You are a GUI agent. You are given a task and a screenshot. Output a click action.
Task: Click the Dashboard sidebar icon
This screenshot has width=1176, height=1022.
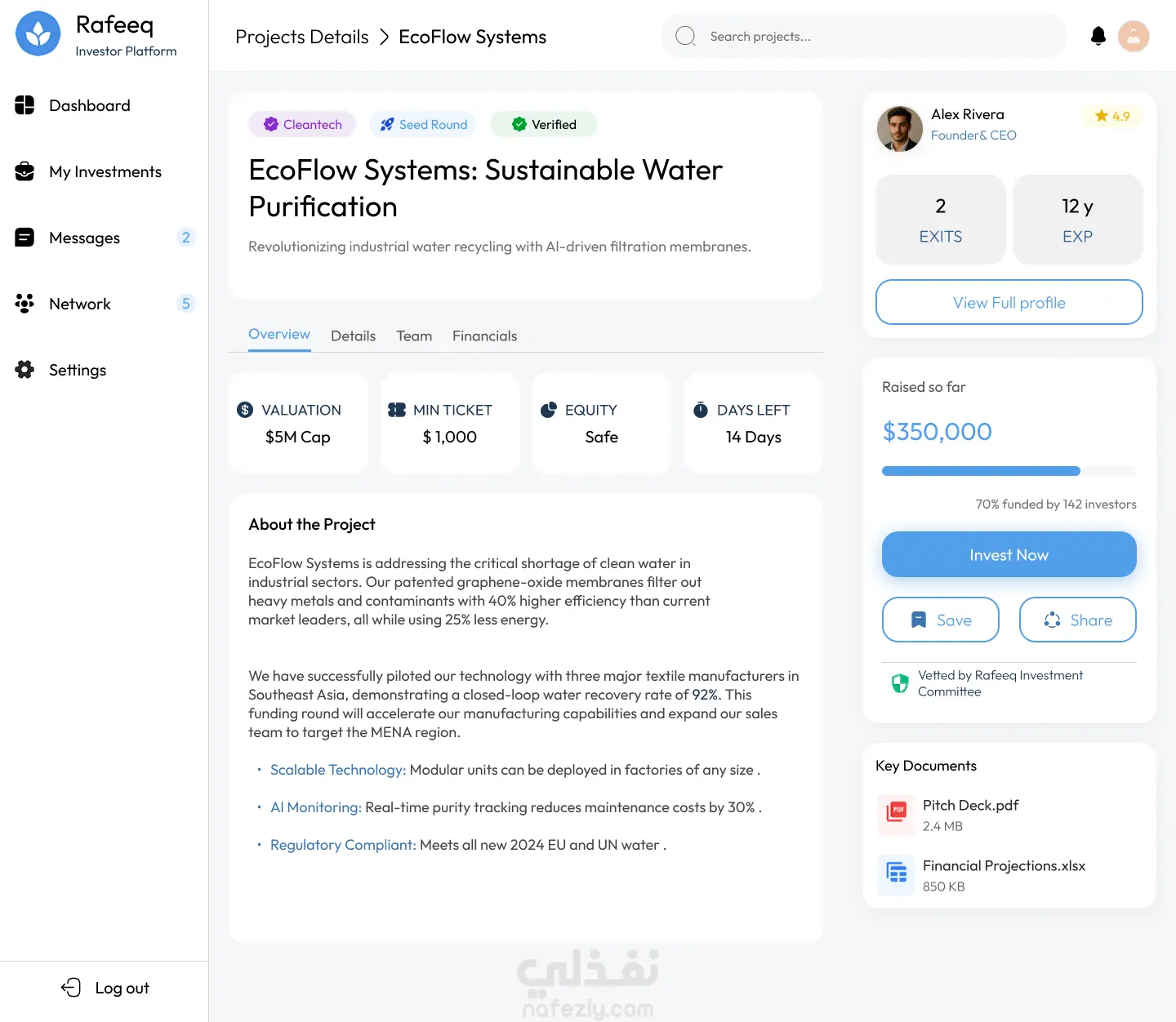point(25,105)
